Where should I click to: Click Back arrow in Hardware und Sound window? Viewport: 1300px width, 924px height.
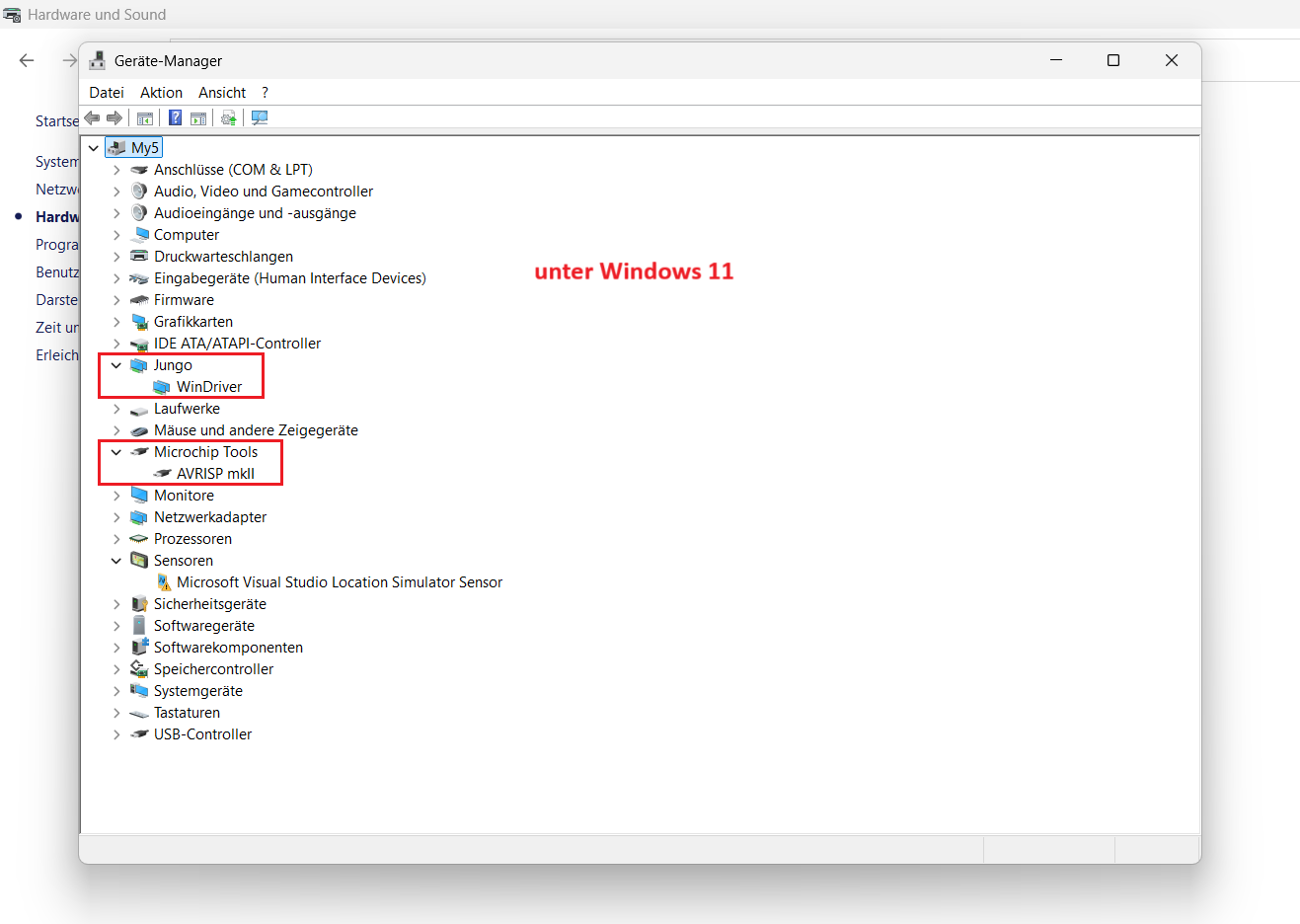click(x=27, y=60)
